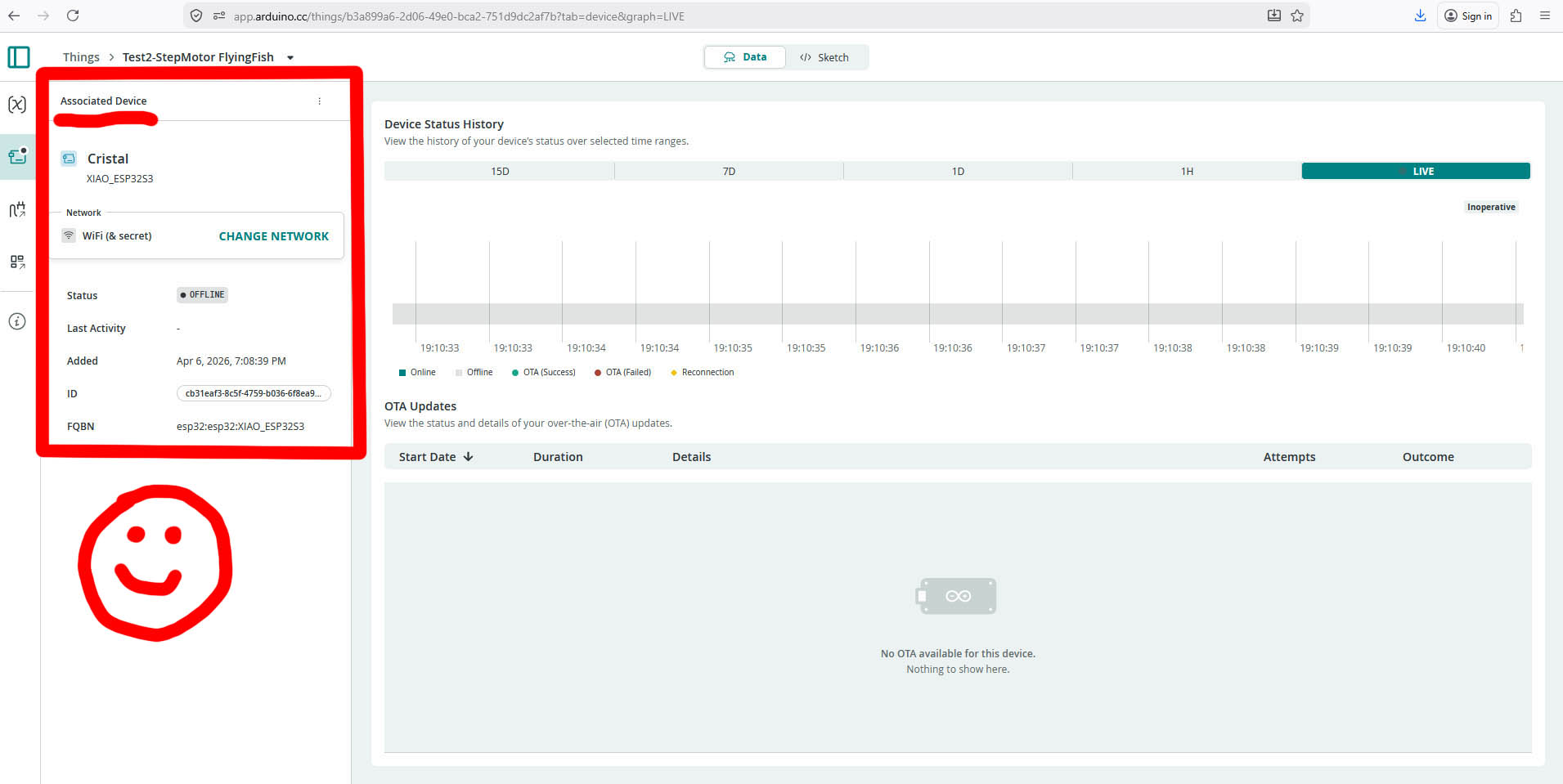Open the cloud variables section icon
This screenshot has height=784, width=1563.
pyautogui.click(x=17, y=105)
